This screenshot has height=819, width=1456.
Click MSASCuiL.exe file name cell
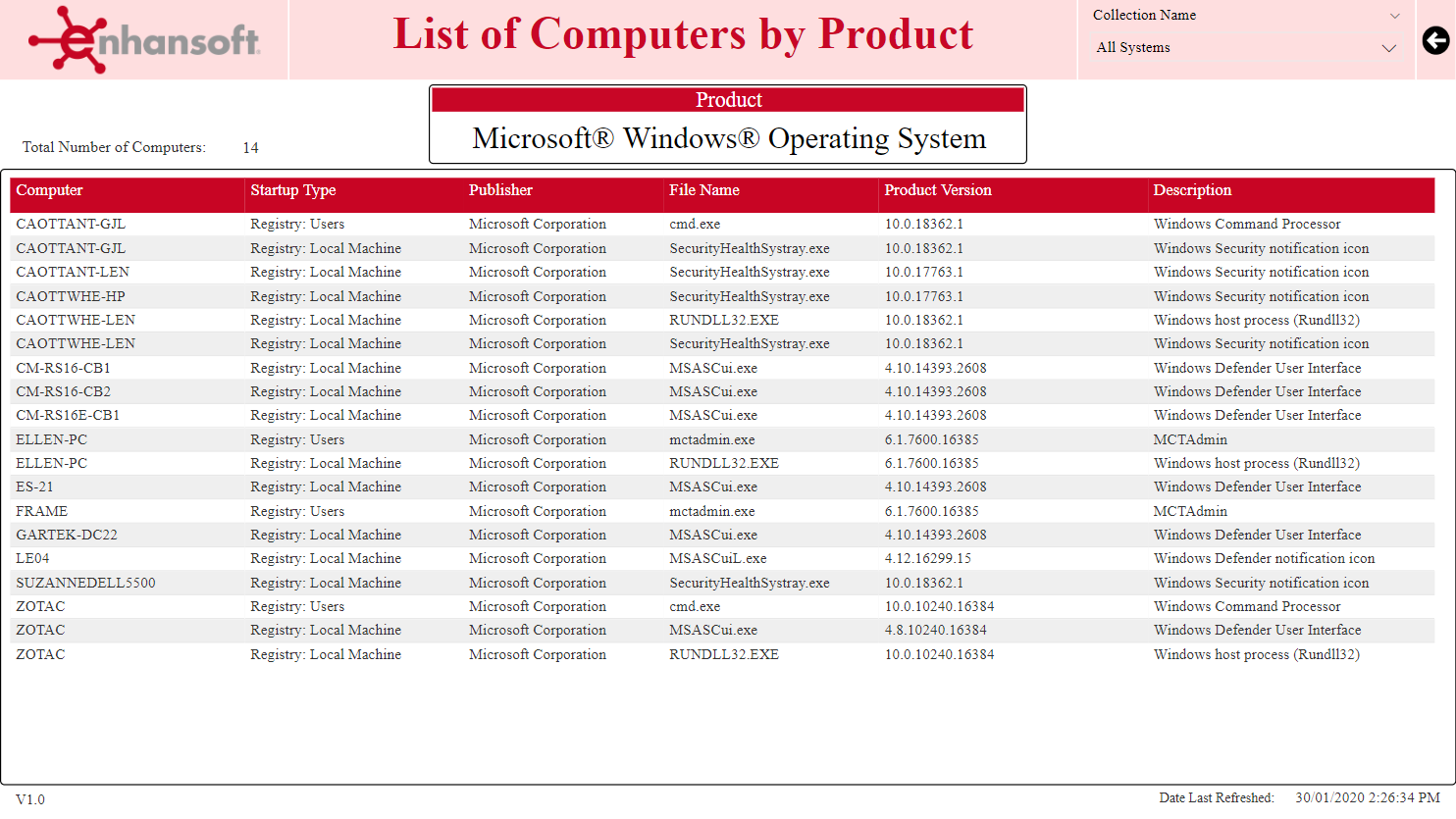tap(718, 558)
